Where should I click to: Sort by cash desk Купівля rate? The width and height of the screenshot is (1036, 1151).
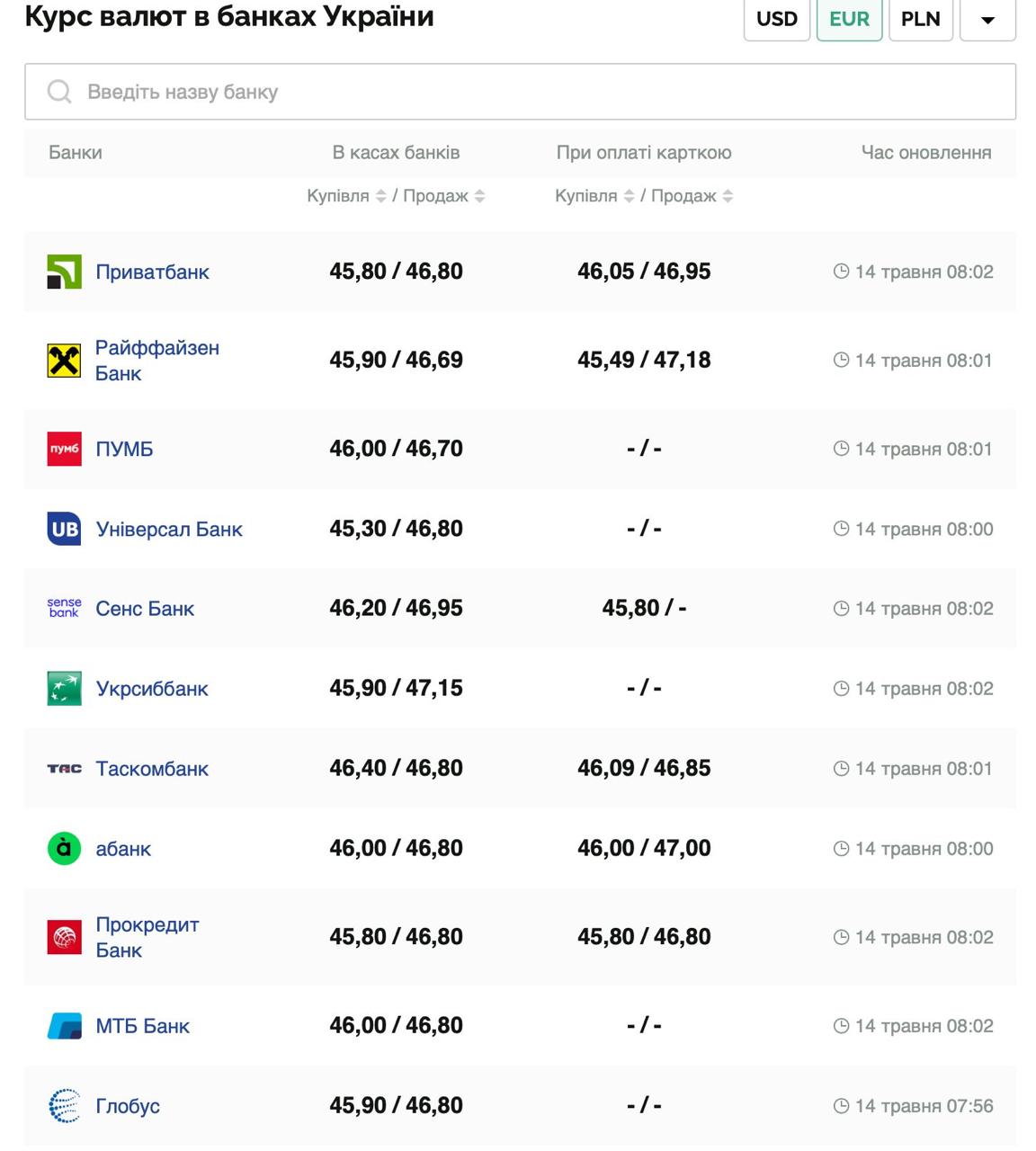380,196
